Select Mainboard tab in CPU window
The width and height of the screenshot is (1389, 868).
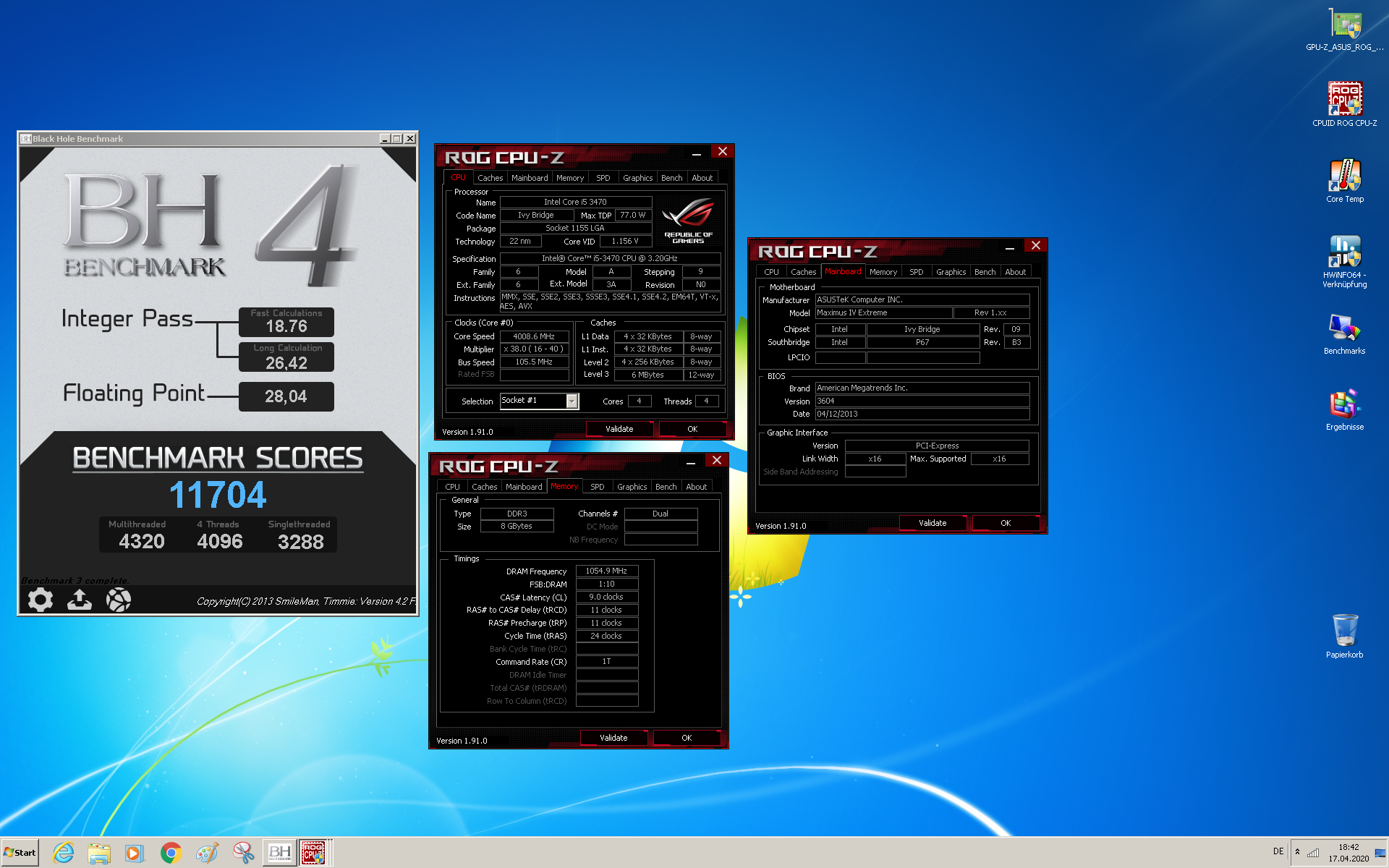click(x=530, y=178)
